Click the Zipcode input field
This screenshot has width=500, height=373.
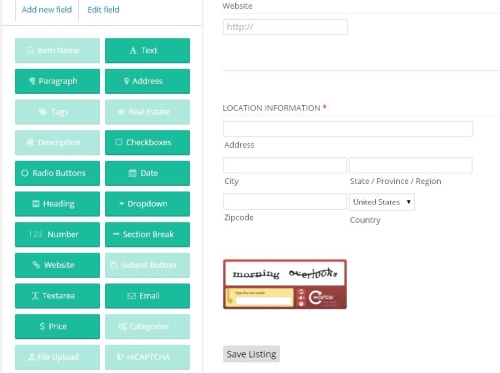285,202
